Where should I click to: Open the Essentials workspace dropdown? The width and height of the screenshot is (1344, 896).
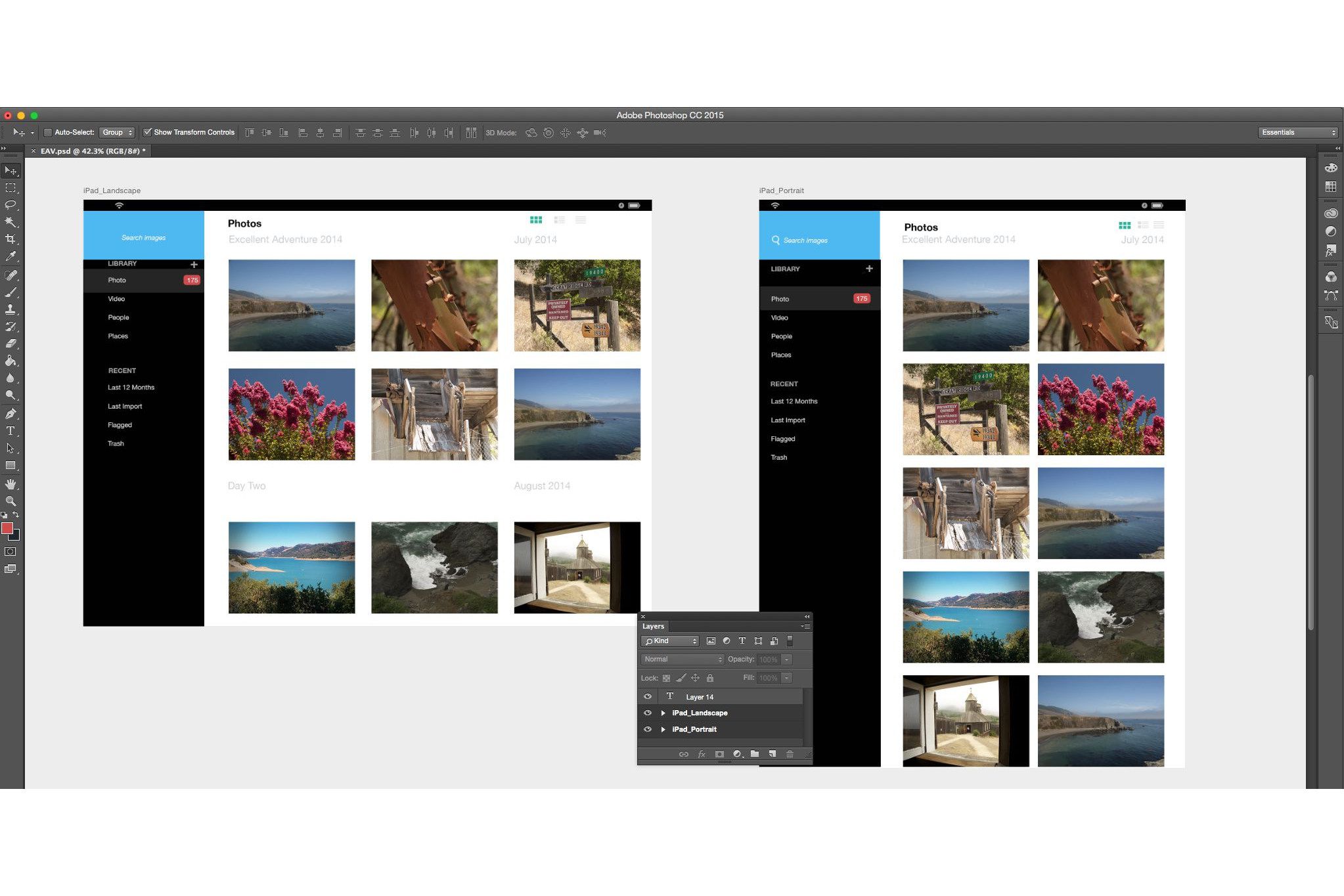pyautogui.click(x=1298, y=132)
